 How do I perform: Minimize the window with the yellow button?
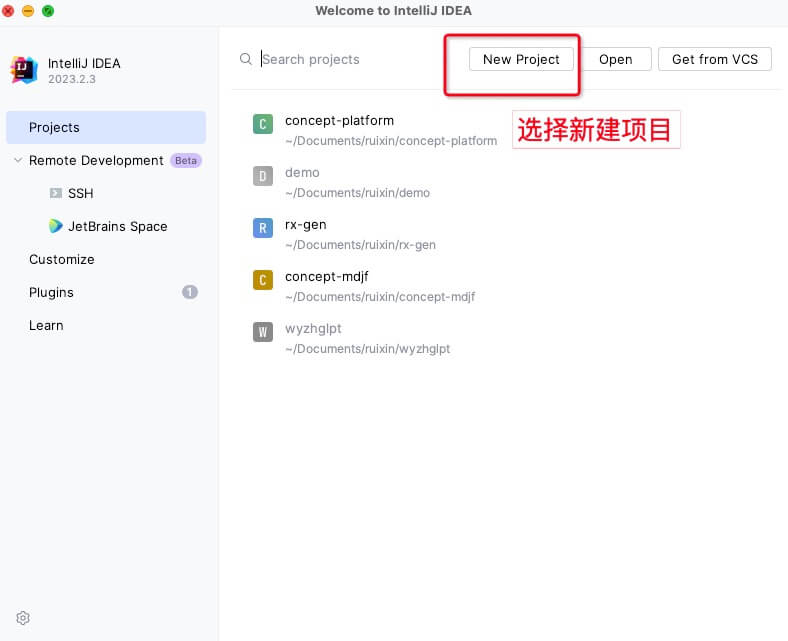(x=28, y=11)
